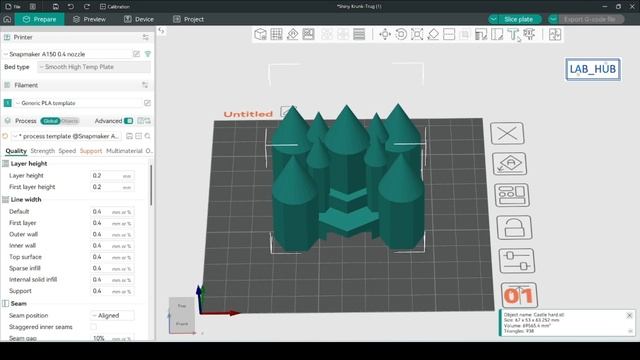
Task: Open the Multimaterial settings tab
Action: [x=124, y=151]
